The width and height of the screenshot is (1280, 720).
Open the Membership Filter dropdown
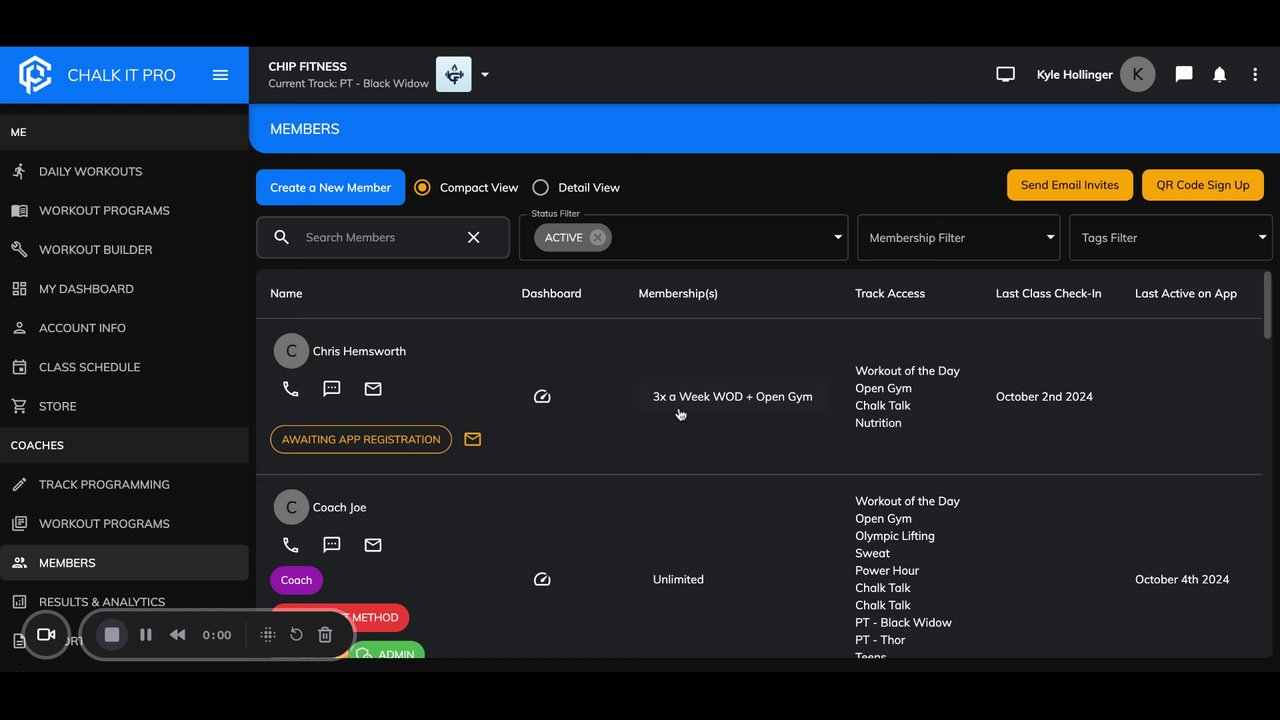click(x=958, y=238)
